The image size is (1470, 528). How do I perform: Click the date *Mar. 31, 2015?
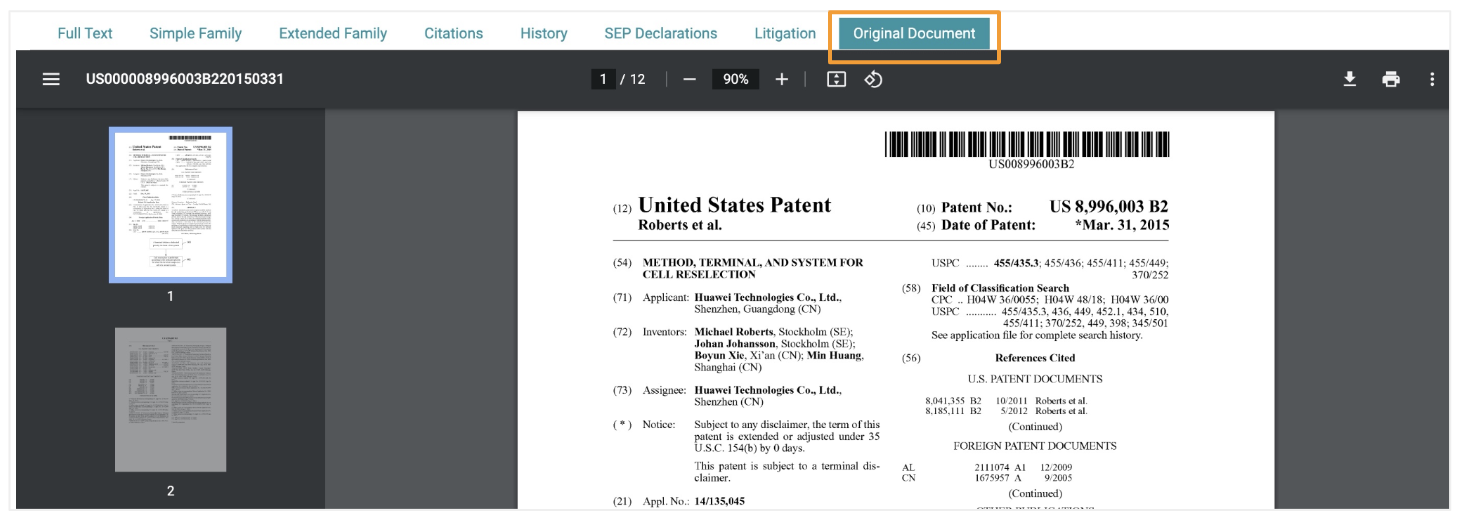[1122, 225]
